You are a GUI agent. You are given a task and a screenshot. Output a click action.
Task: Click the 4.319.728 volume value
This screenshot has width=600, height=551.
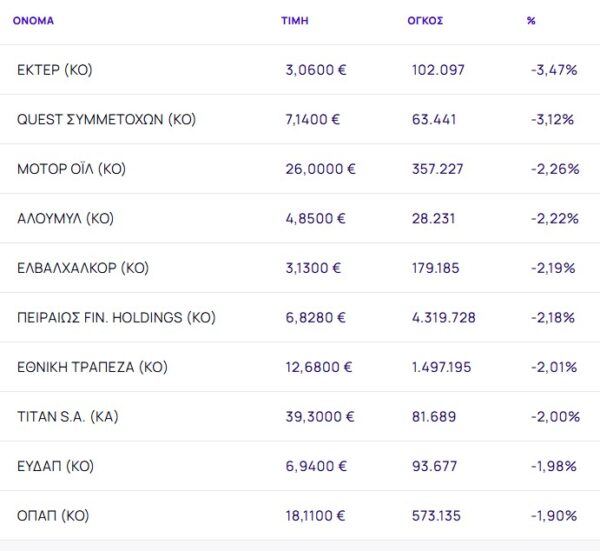click(443, 318)
